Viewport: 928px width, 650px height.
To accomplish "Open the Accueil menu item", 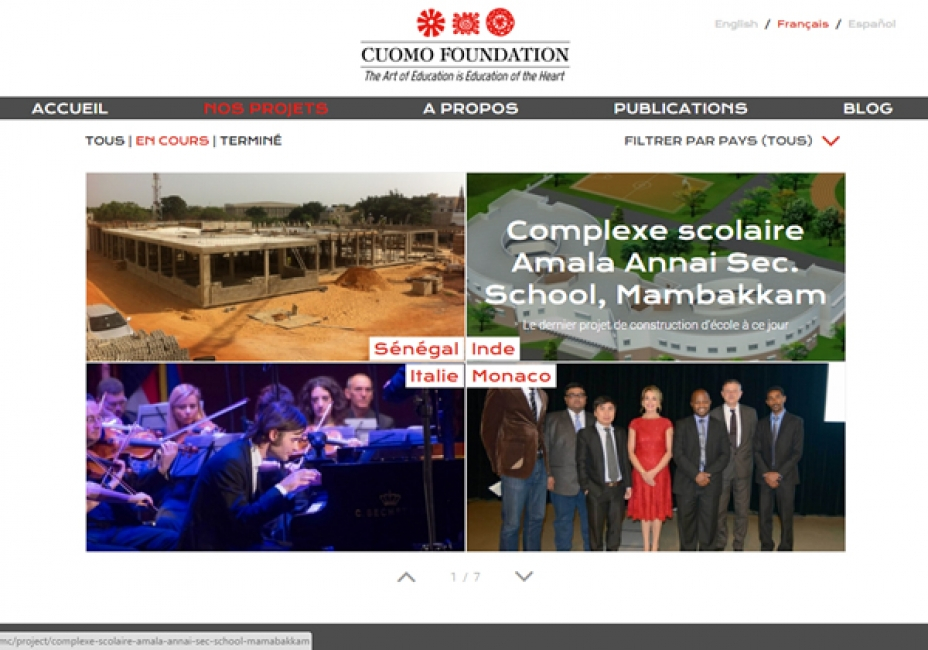I will [70, 108].
